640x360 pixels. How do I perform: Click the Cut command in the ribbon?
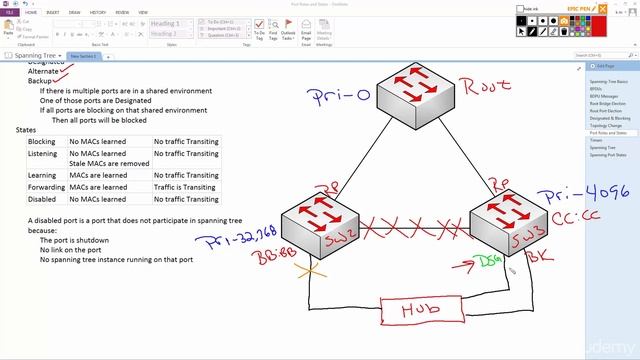(23, 21)
